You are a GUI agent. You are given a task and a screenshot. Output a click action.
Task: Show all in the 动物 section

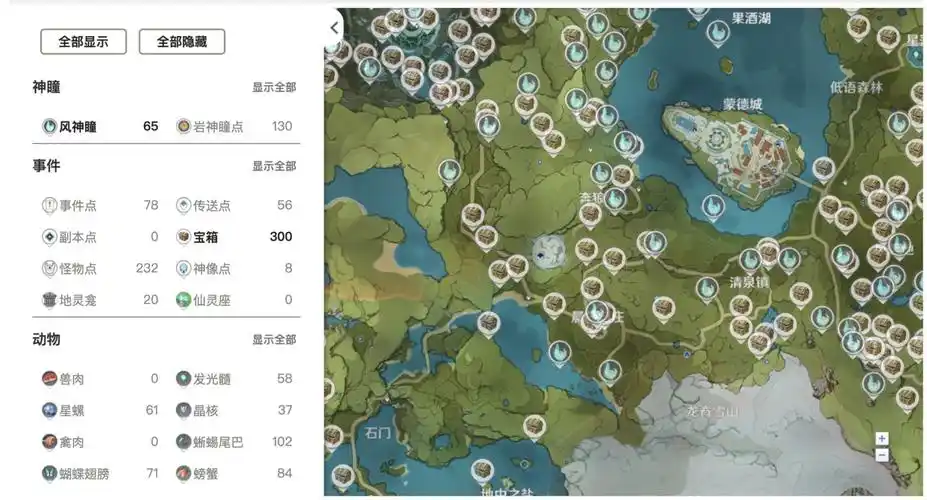point(274,340)
